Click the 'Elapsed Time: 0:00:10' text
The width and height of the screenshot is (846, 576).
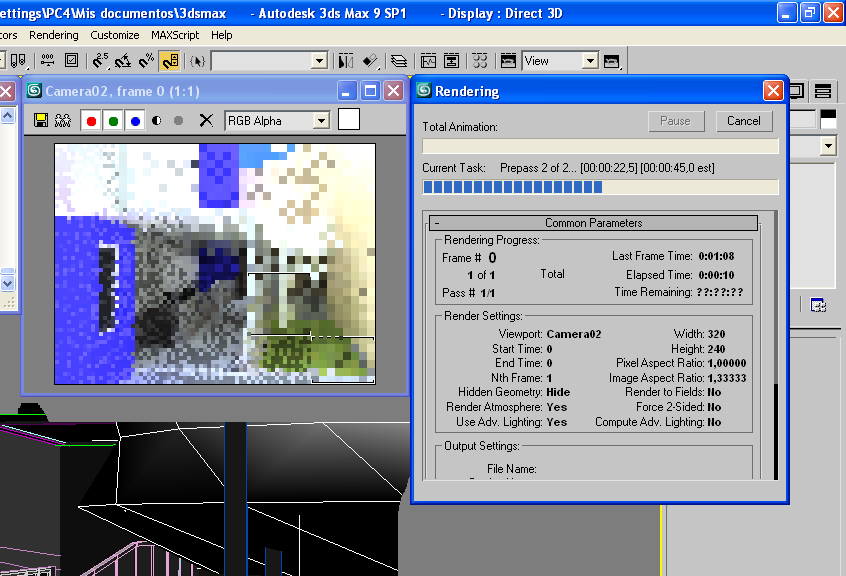click(x=680, y=275)
